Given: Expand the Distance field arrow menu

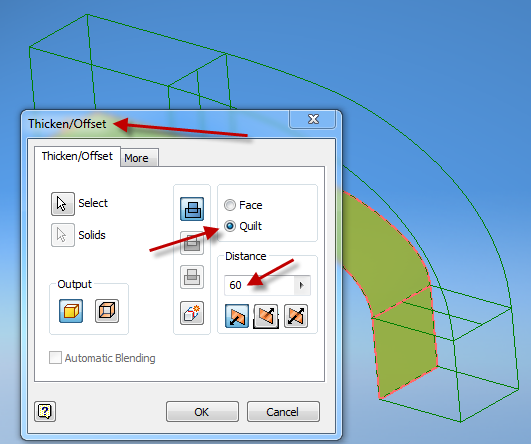Looking at the screenshot, I should 301,285.
